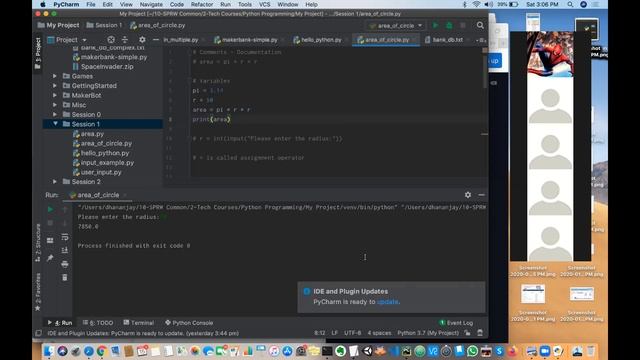Image resolution: width=640 pixels, height=360 pixels.
Task: Click the Session 1 breadcrumb in navigation bar
Action: pos(104,25)
